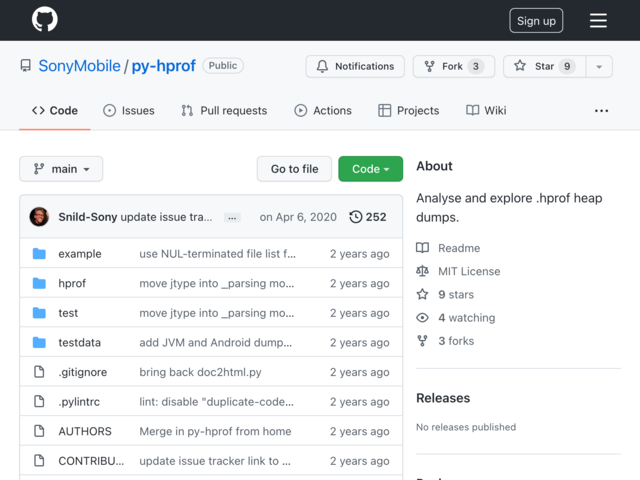Open 'use NUL-terminated file list' commit
Viewport: 640px width, 480px height.
218,254
